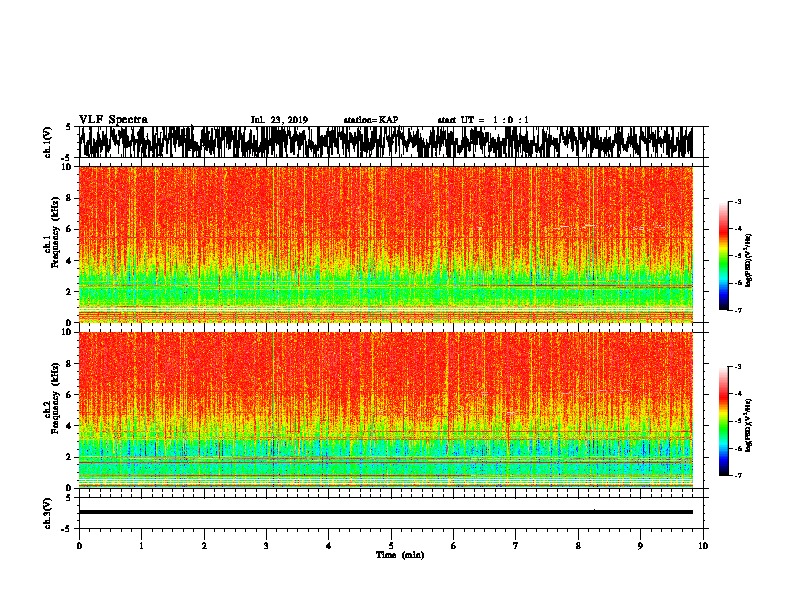Click the "station=KAP" header label
Screen dimensions: 792x612
[x=371, y=120]
